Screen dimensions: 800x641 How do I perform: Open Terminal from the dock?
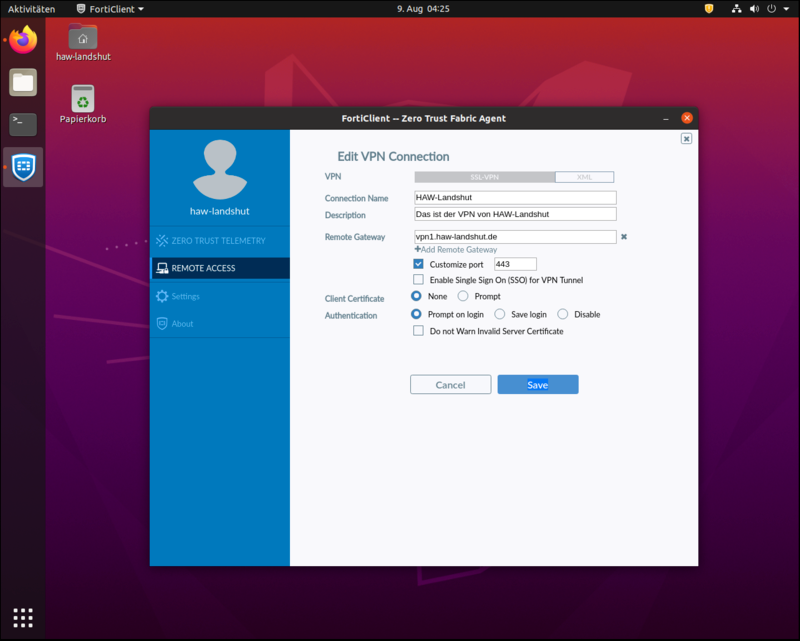[23, 124]
